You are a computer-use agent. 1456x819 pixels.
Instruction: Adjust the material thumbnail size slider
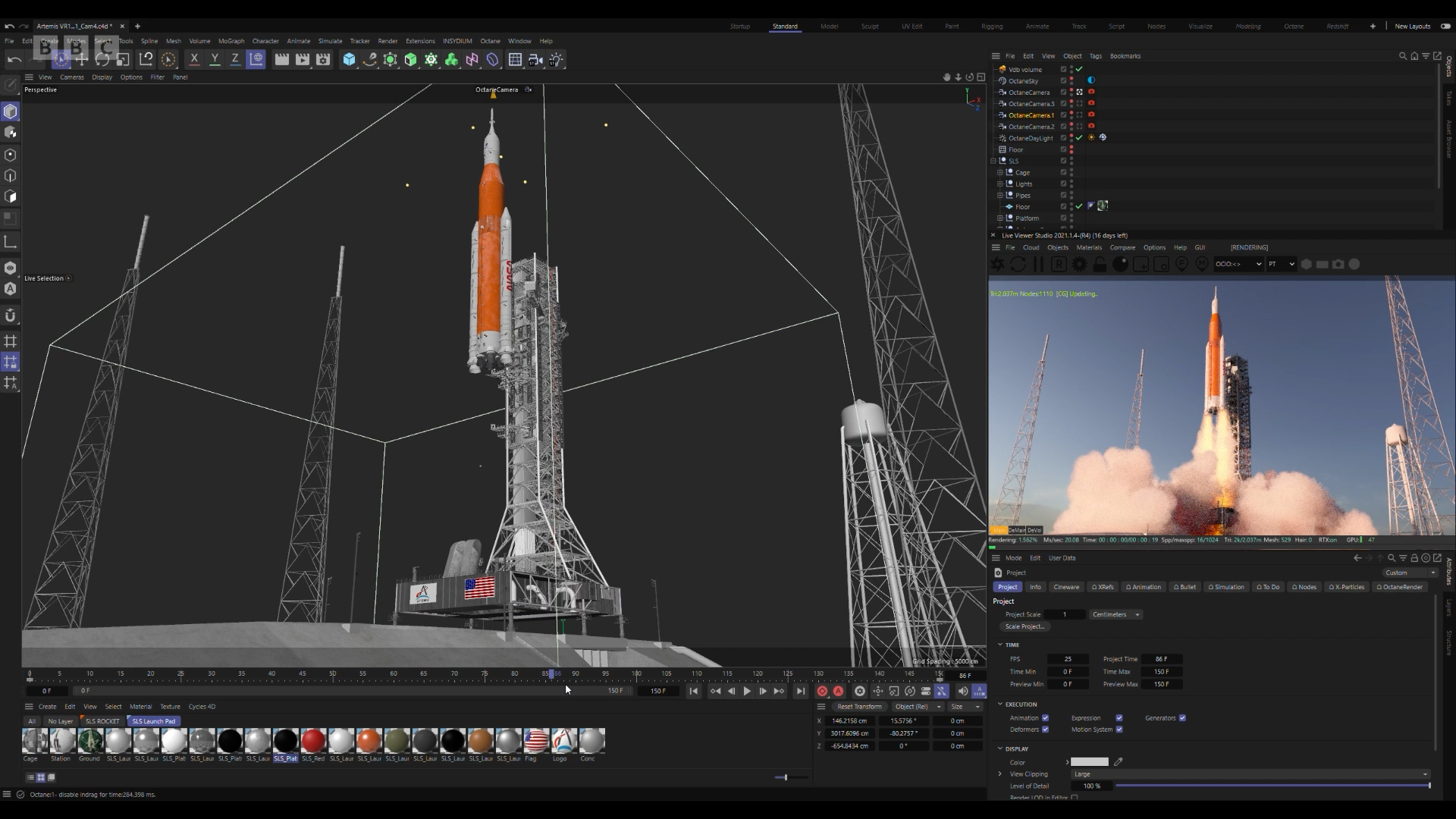pos(790,777)
